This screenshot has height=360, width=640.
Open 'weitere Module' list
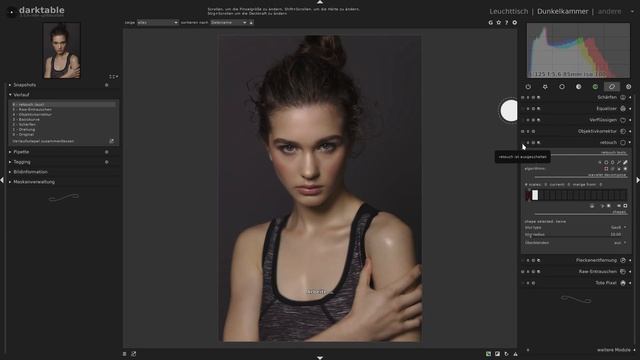click(x=613, y=350)
